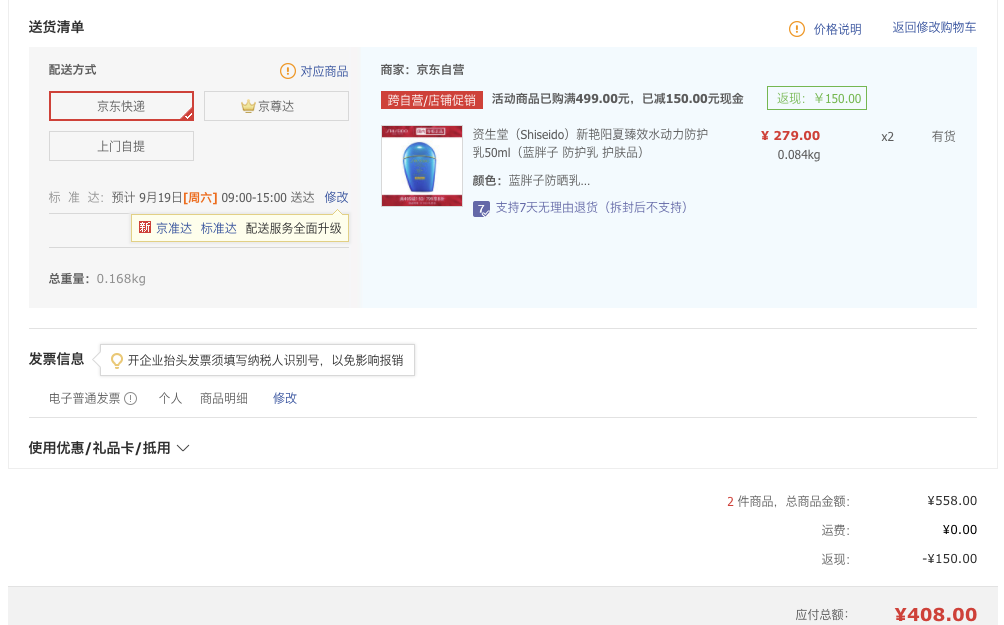Image resolution: width=1004 pixels, height=625 pixels.
Task: Click the -¥150.00 cashback amount
Action: coord(950,559)
